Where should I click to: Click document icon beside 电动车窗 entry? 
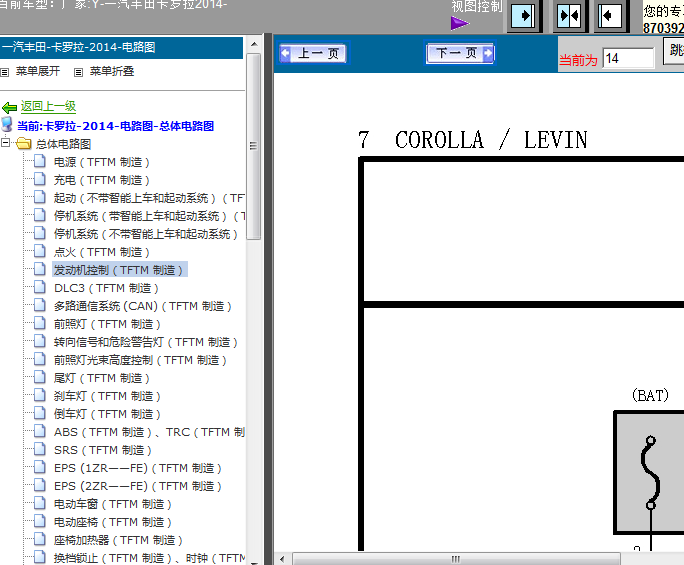40,503
